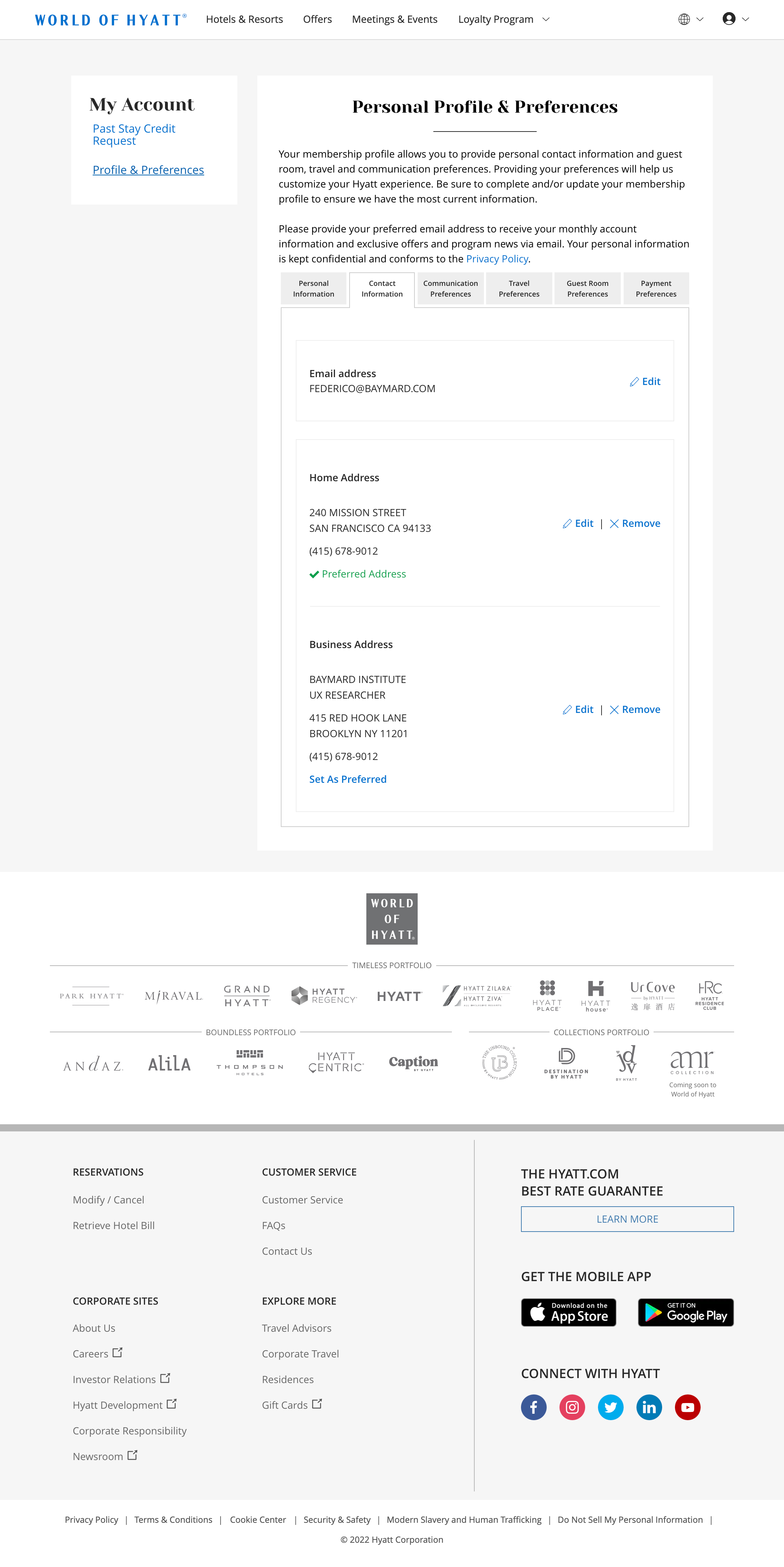The height and width of the screenshot is (1567, 784).
Task: Click Download on the App Store badge
Action: coord(568,1312)
